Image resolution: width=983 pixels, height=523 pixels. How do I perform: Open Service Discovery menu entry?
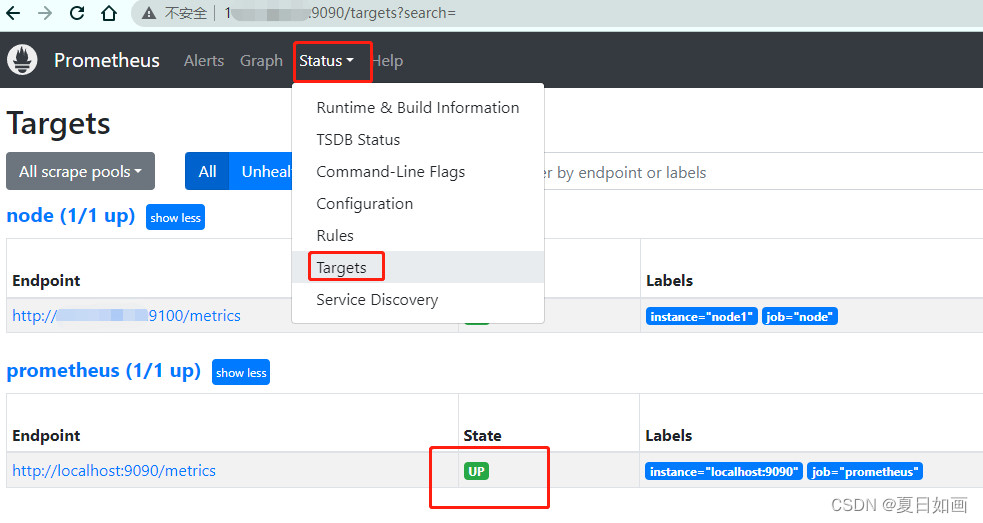point(377,299)
